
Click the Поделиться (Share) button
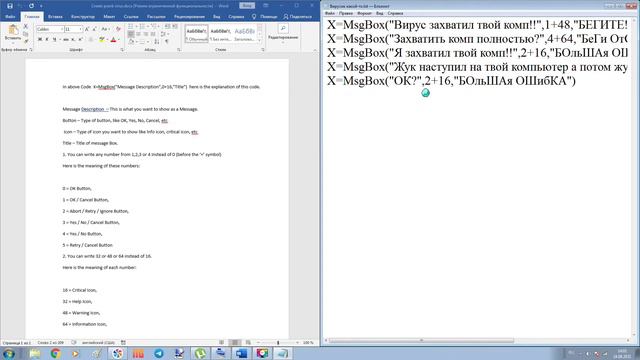[298, 17]
